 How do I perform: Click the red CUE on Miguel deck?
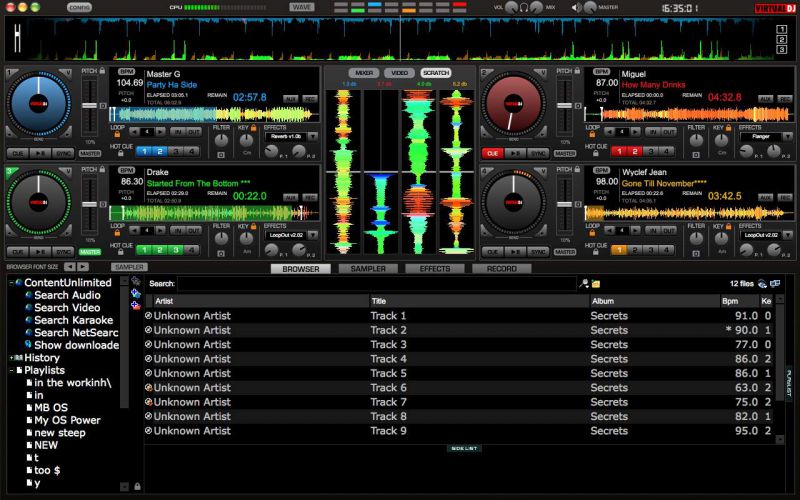tap(492, 153)
